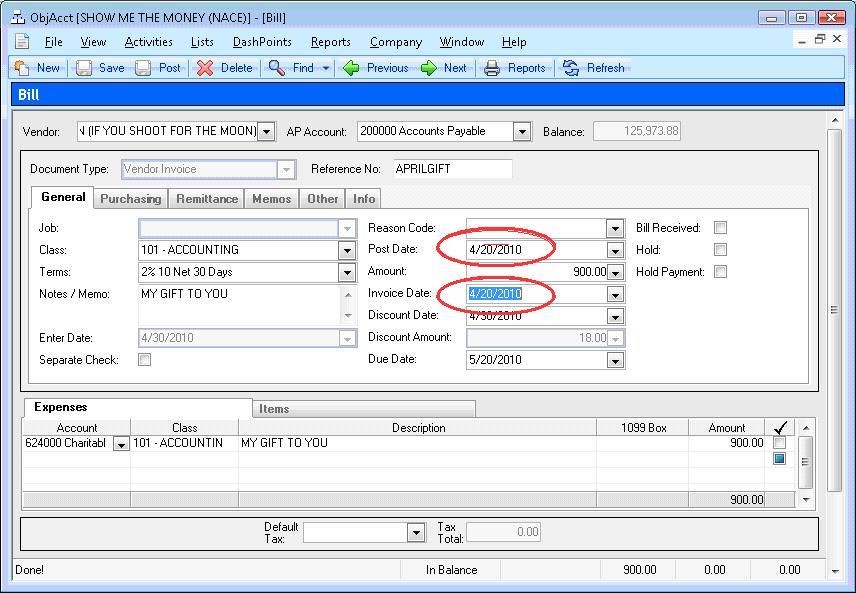Image resolution: width=856 pixels, height=593 pixels.
Task: Click the Post toolbar icon
Action: pyautogui.click(x=143, y=68)
